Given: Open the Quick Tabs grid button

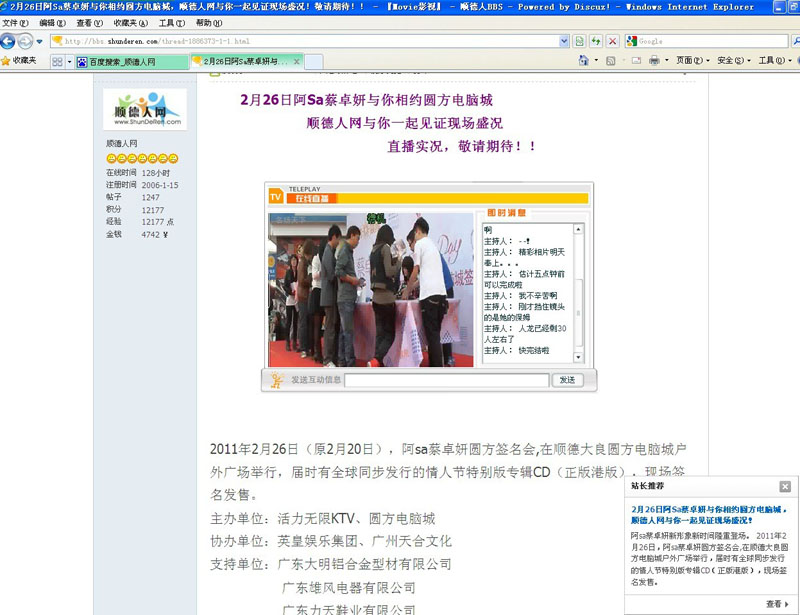Looking at the screenshot, I should (x=57, y=62).
